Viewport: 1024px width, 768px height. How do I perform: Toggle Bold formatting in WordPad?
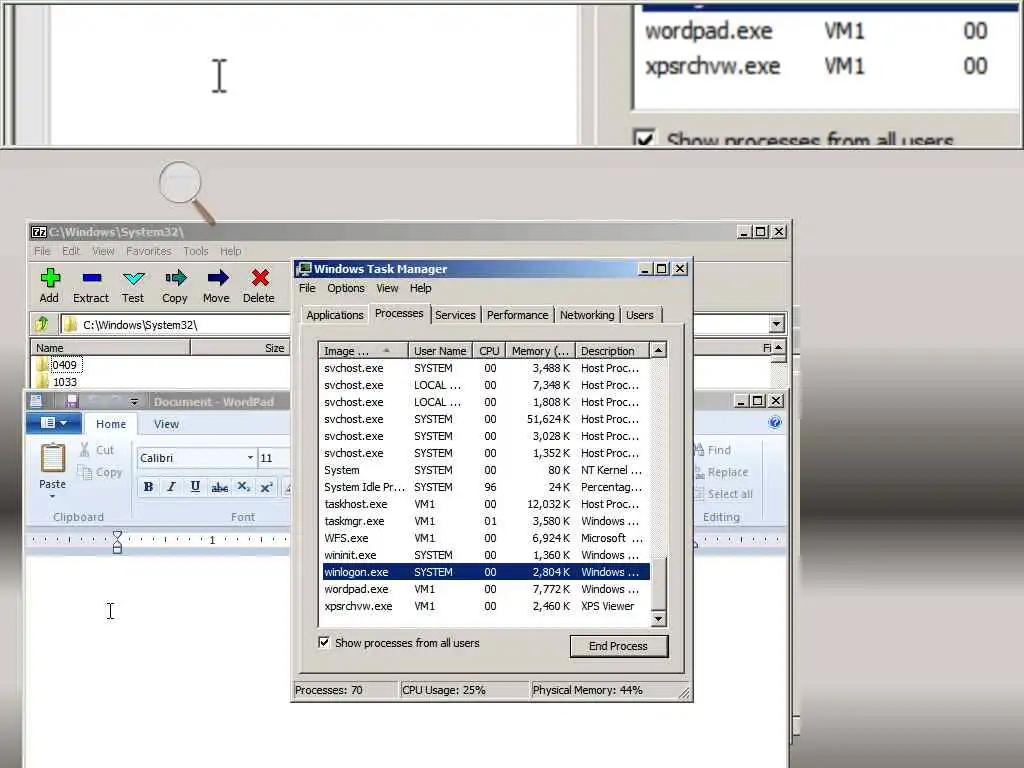[148, 487]
